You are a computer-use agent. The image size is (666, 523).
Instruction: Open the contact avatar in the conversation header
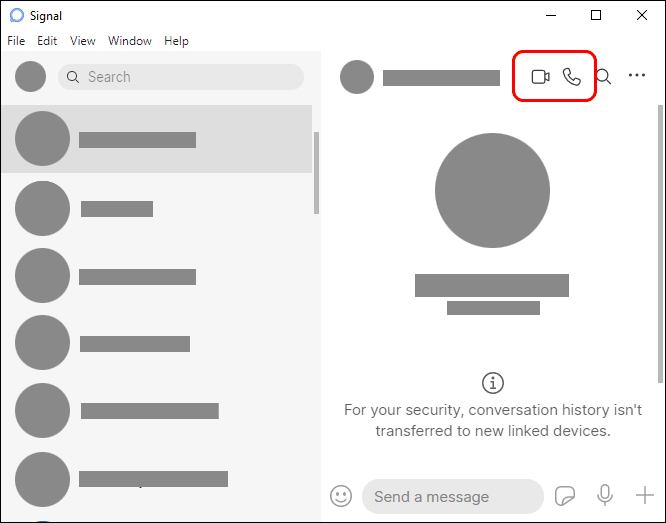pyautogui.click(x=357, y=77)
